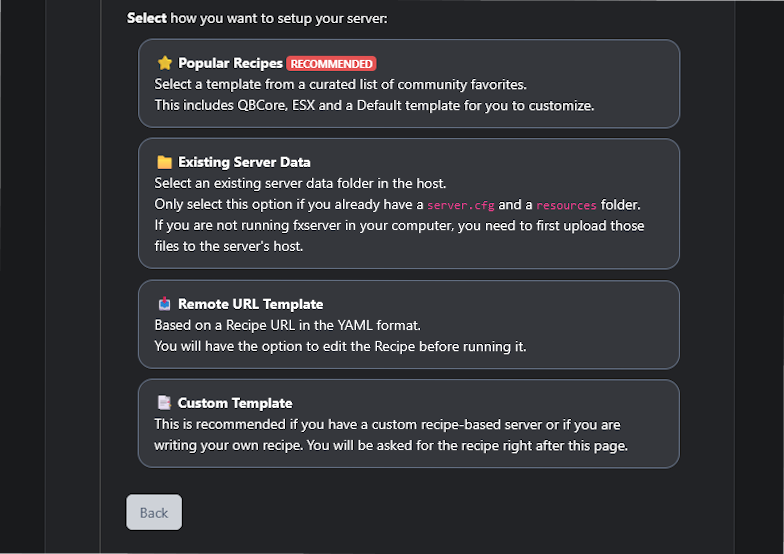Screen dimensions: 784x554
Task: Click the star icon for Popular Recipes
Action: coord(164,63)
